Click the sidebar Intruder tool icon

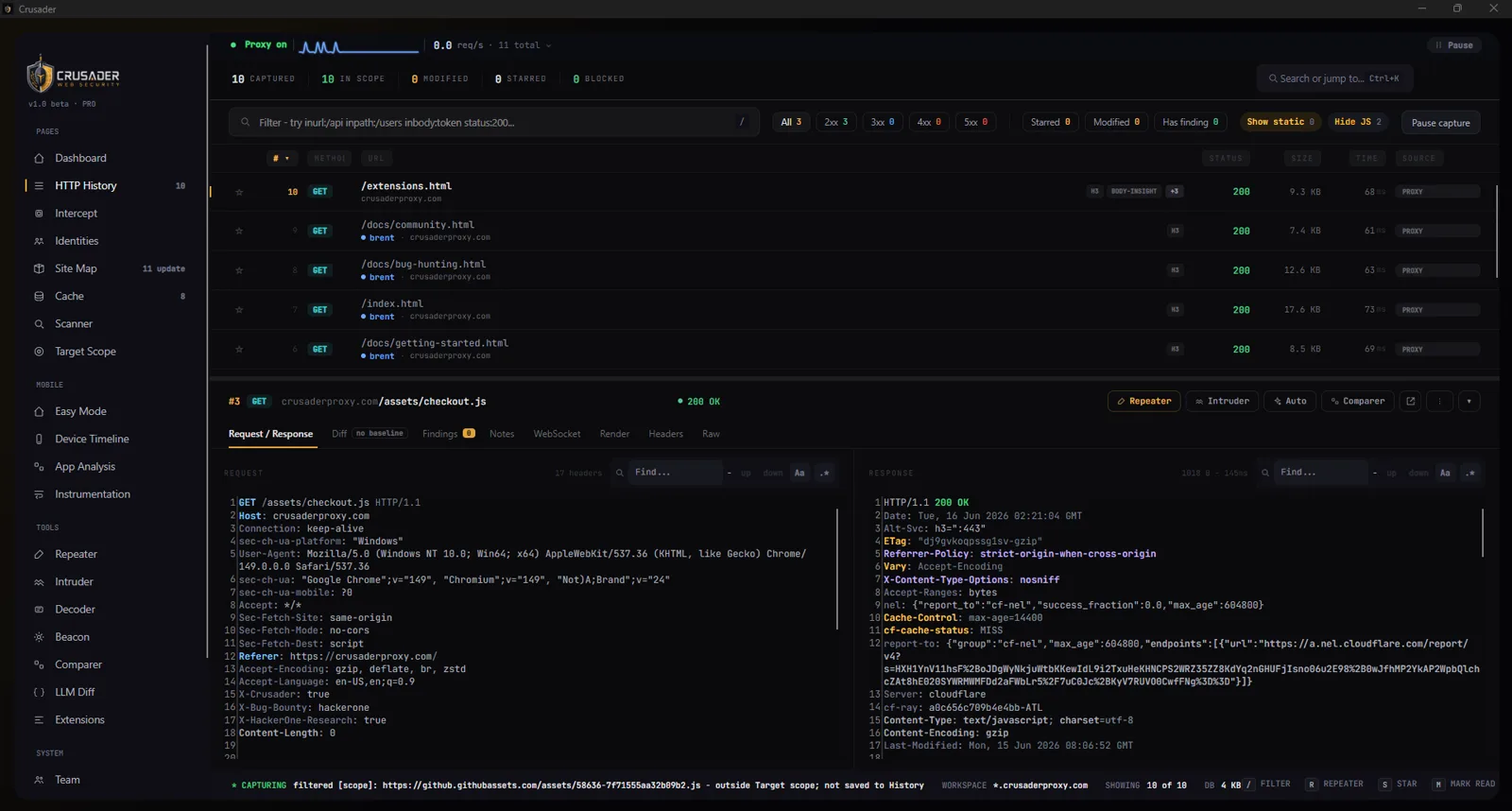(x=39, y=582)
